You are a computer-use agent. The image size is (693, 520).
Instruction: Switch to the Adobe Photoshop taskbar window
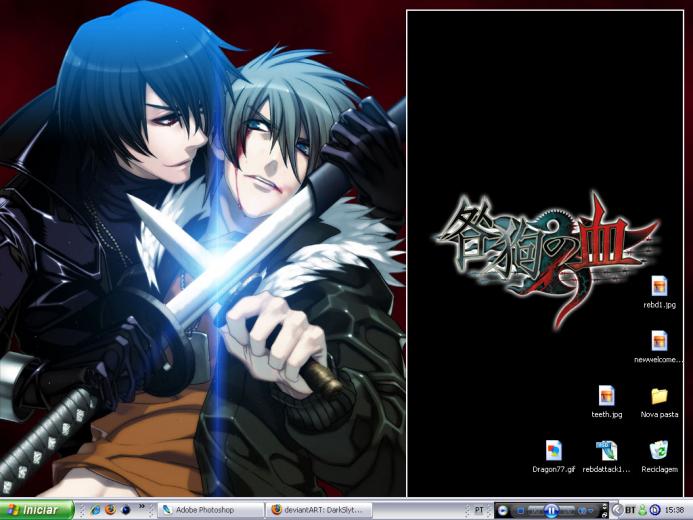[211, 510]
